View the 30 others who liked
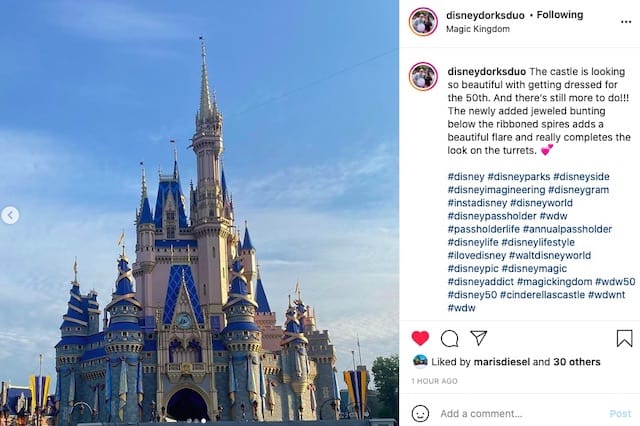The height and width of the screenshot is (426, 640). click(x=577, y=362)
